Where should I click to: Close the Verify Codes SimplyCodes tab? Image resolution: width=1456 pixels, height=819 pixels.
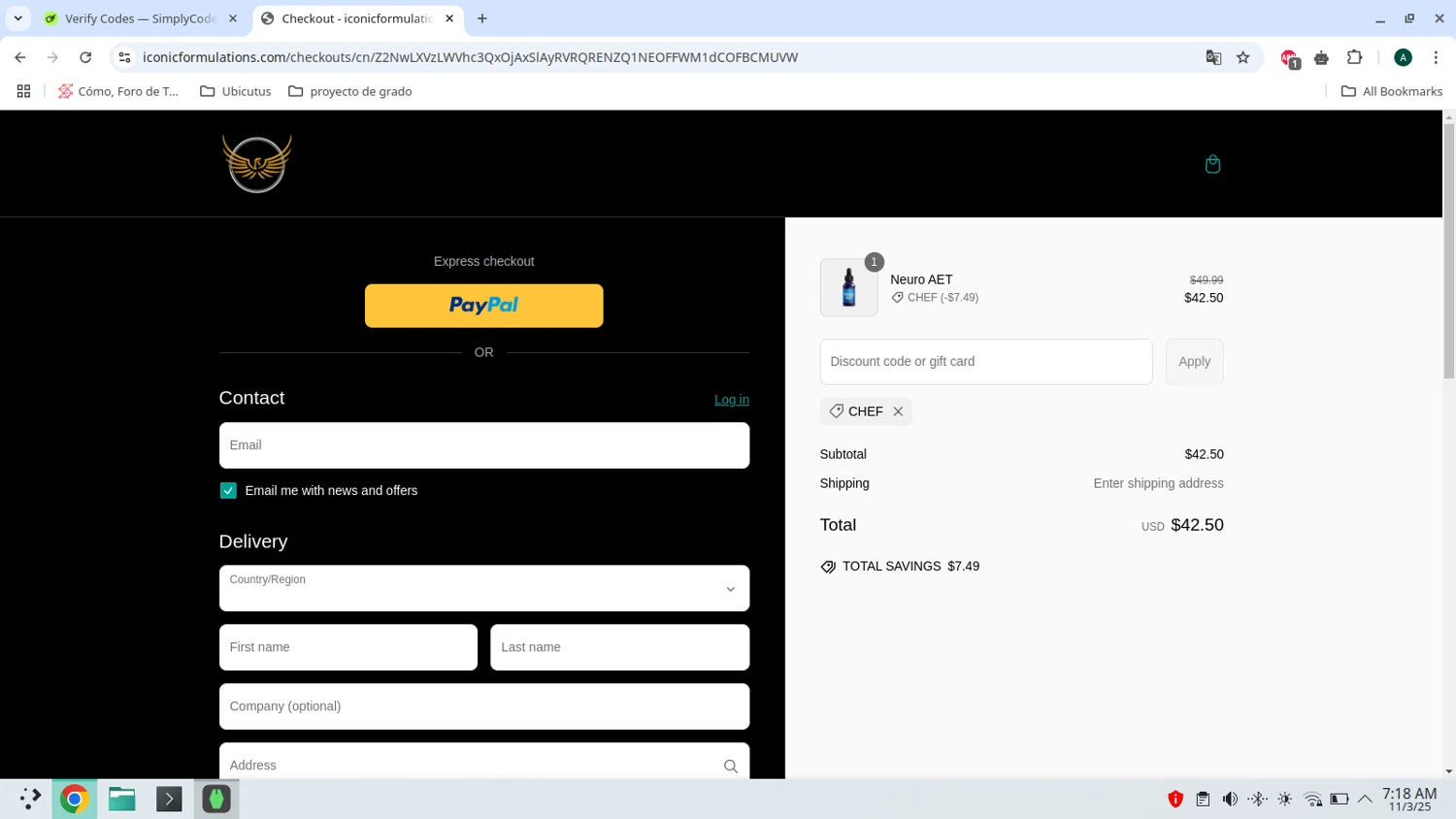(x=233, y=18)
